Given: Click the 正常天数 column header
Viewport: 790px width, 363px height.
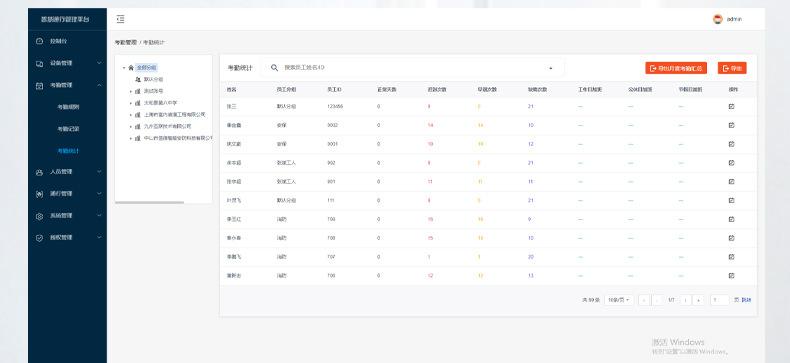Looking at the screenshot, I should tap(386, 89).
